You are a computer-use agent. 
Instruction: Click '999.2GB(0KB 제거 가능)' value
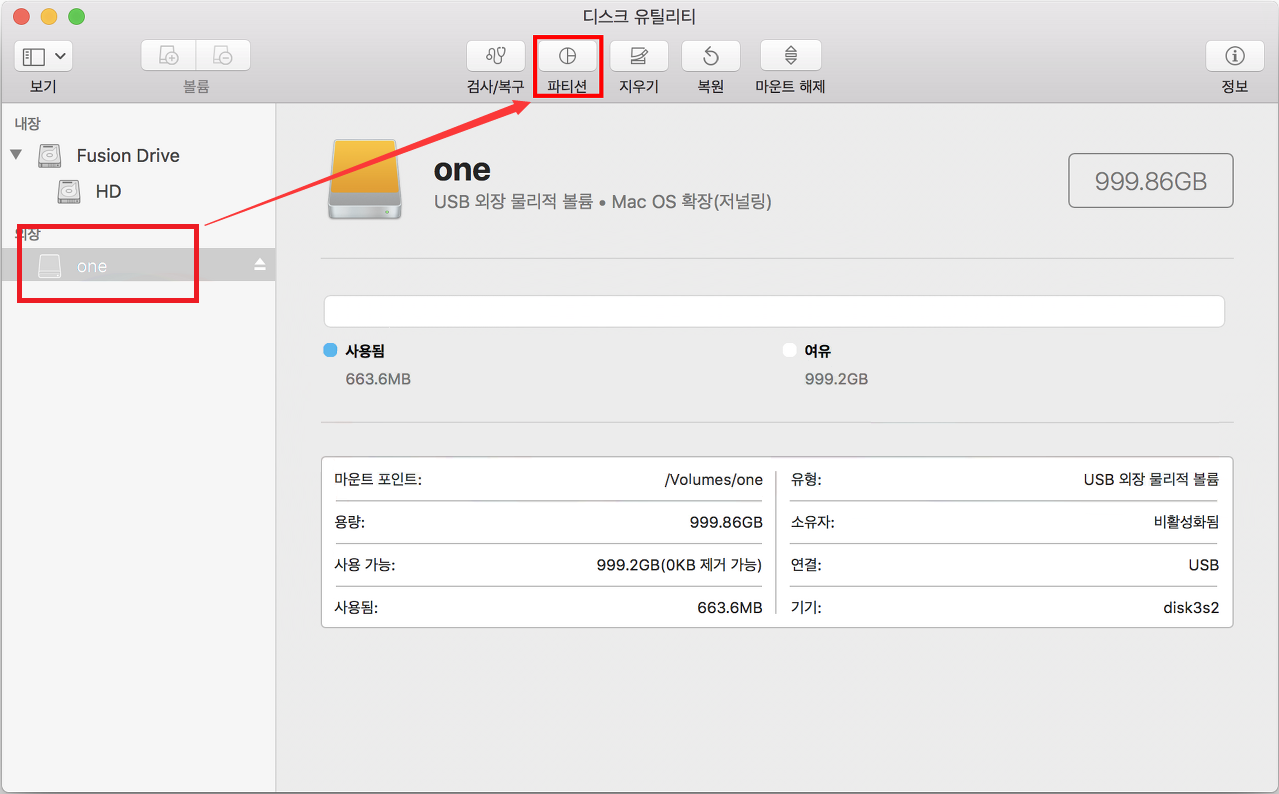[680, 565]
